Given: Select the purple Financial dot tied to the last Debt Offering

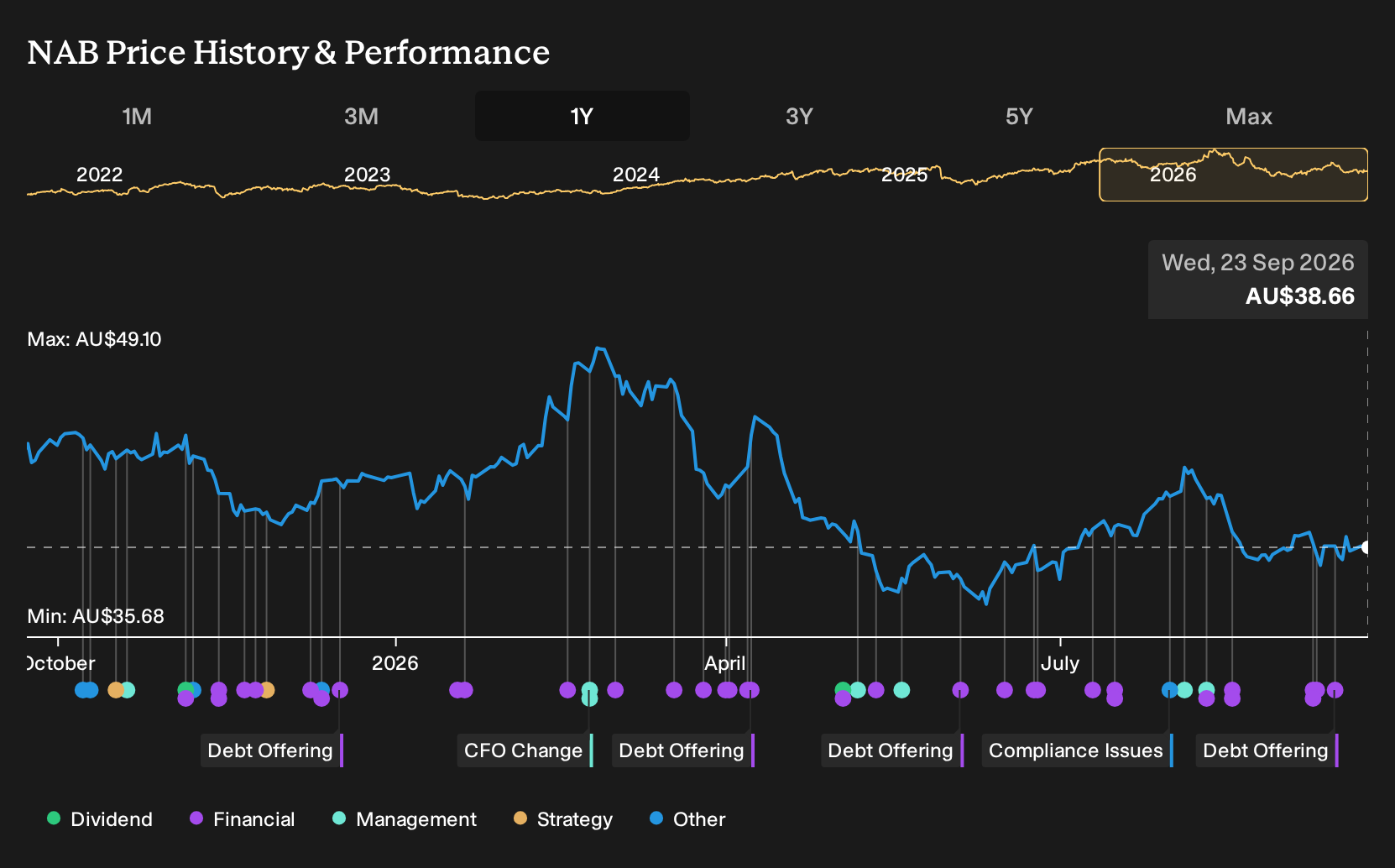Looking at the screenshot, I should (1335, 690).
